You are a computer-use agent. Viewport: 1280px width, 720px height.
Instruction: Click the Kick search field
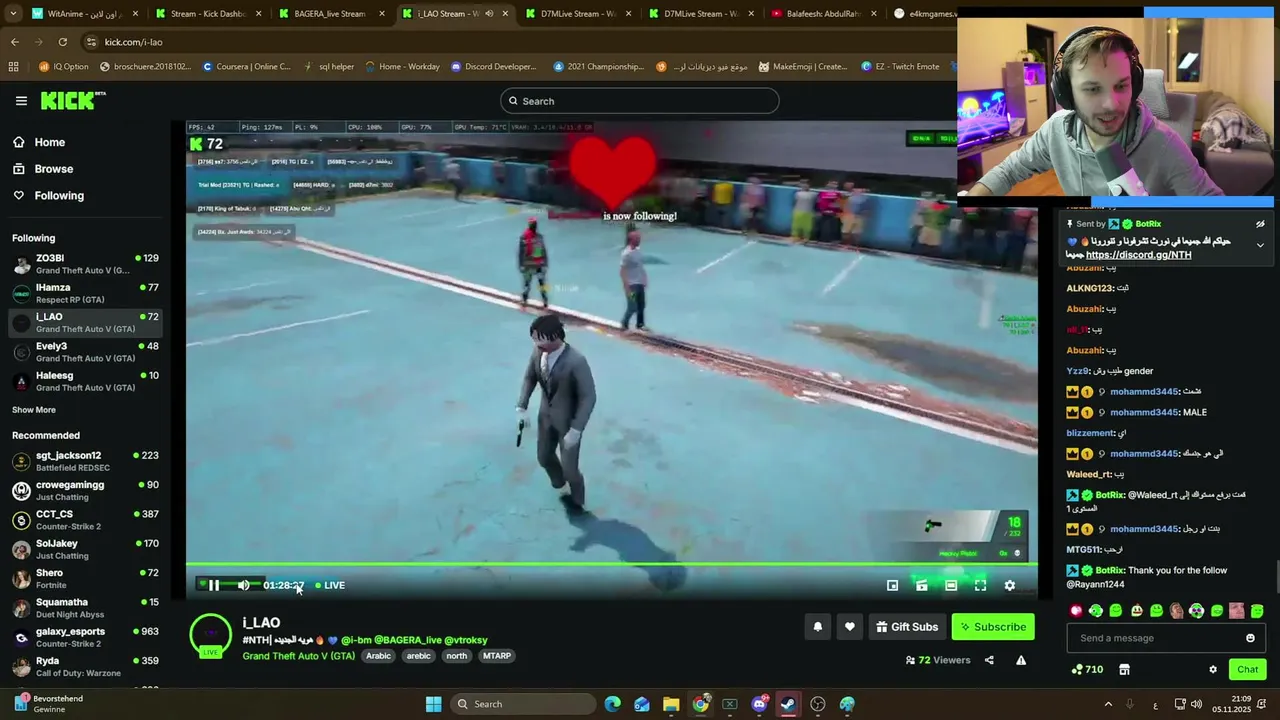pos(640,101)
